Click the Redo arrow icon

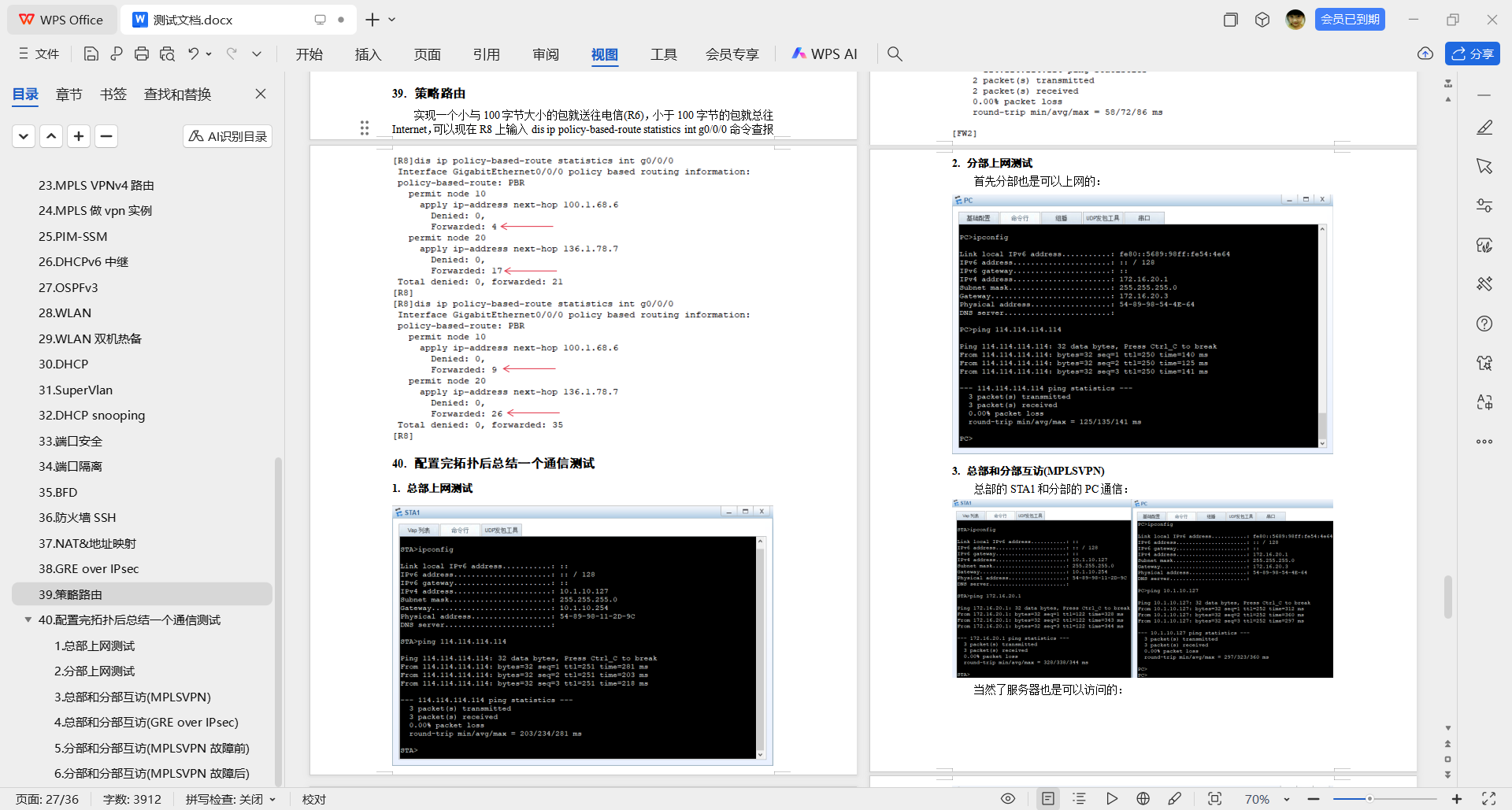232,54
